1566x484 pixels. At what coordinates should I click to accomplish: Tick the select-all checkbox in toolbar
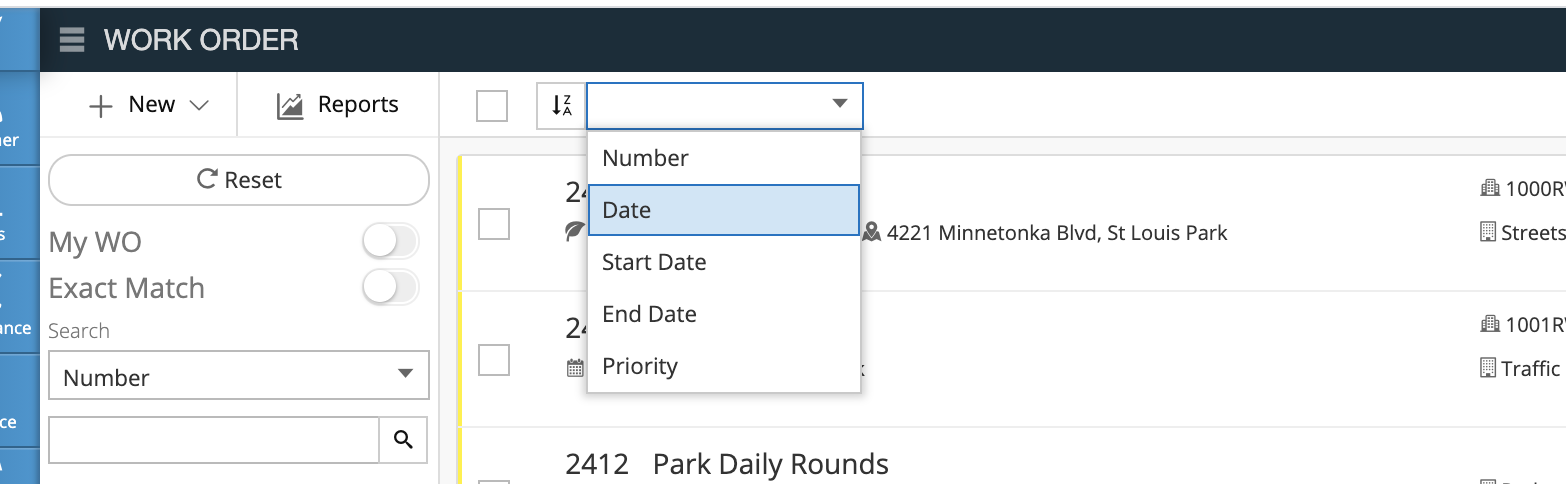(x=492, y=105)
